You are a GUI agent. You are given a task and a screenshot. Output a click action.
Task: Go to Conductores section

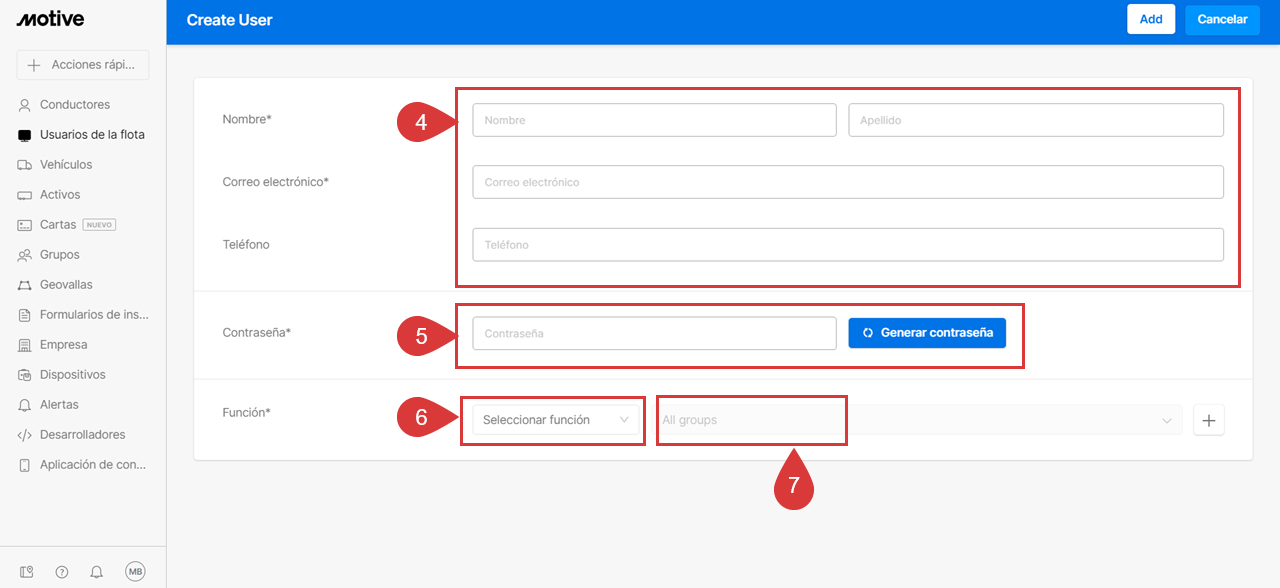tap(75, 105)
